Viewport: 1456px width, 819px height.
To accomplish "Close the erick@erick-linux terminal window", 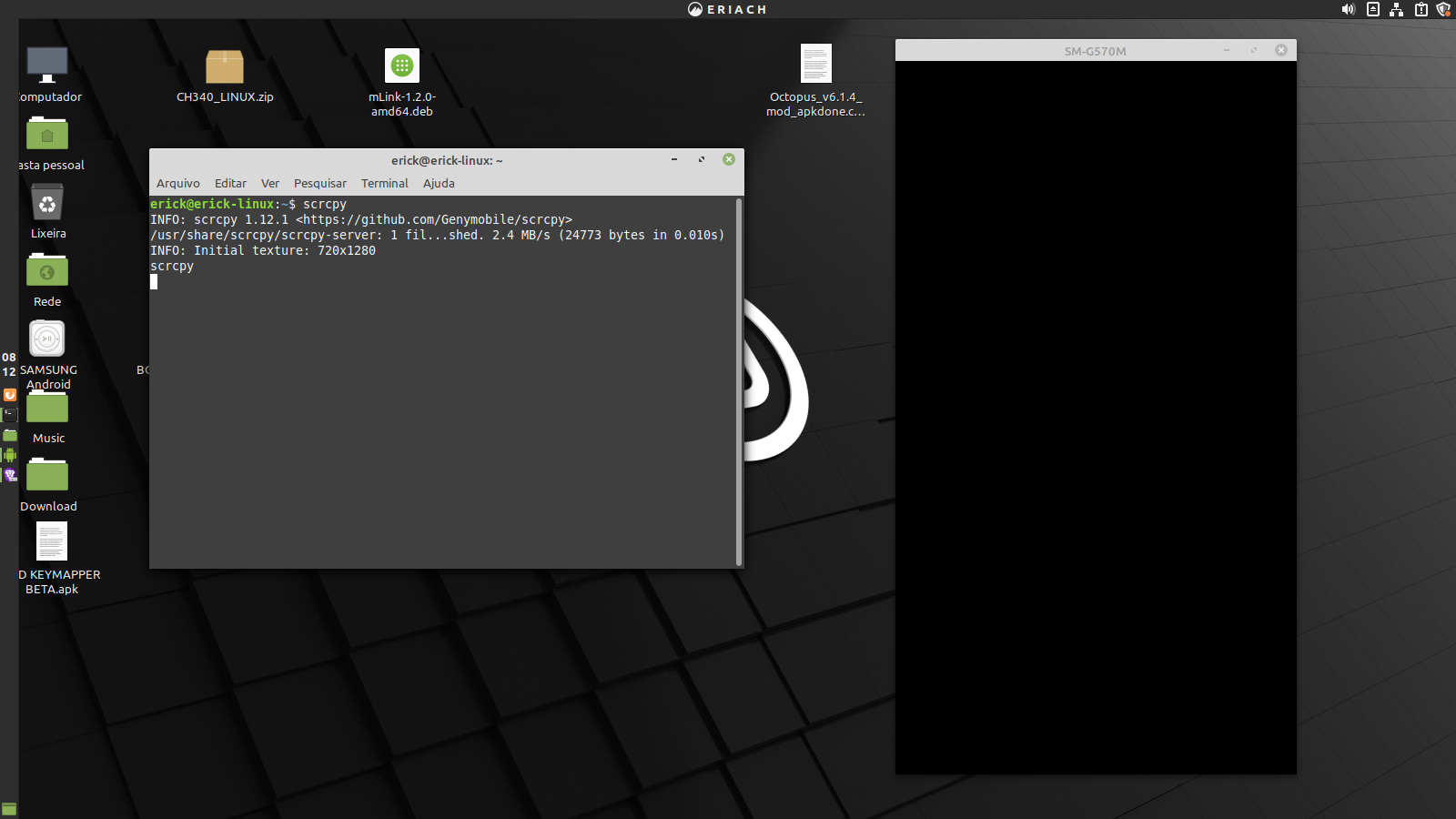I will pyautogui.click(x=729, y=159).
